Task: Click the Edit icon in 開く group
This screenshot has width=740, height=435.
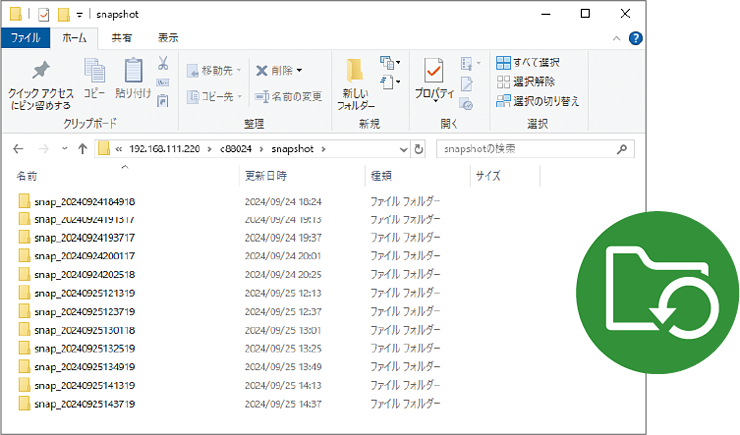Action: click(467, 84)
